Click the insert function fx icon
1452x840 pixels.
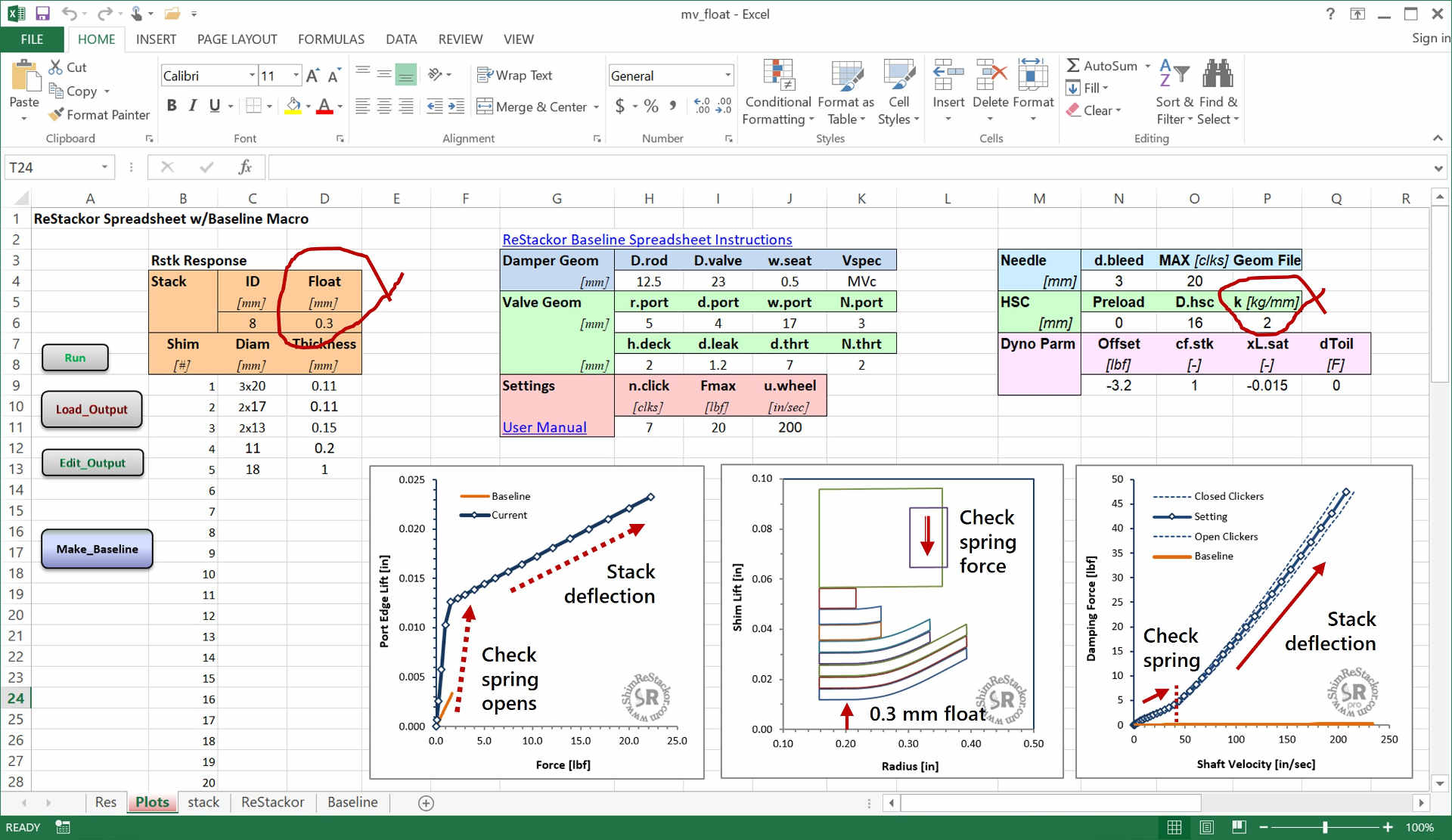pyautogui.click(x=244, y=167)
